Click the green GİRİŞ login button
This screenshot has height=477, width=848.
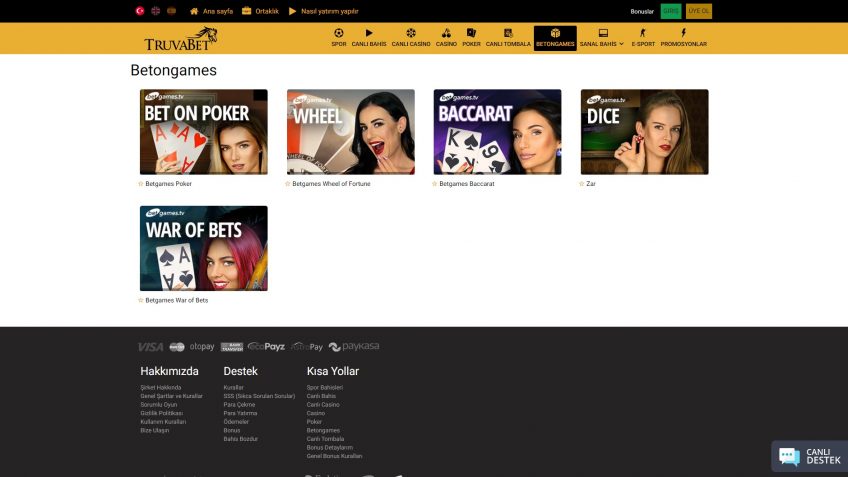[x=671, y=11]
